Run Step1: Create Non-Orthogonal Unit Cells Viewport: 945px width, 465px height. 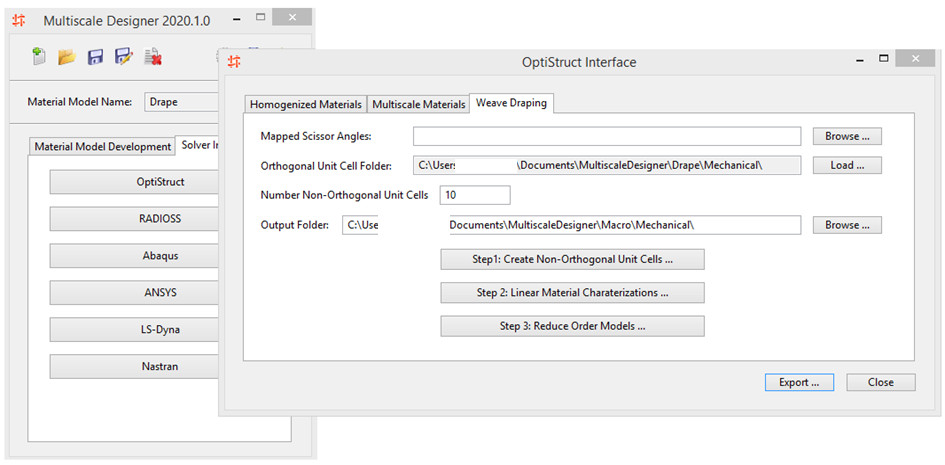tap(572, 260)
